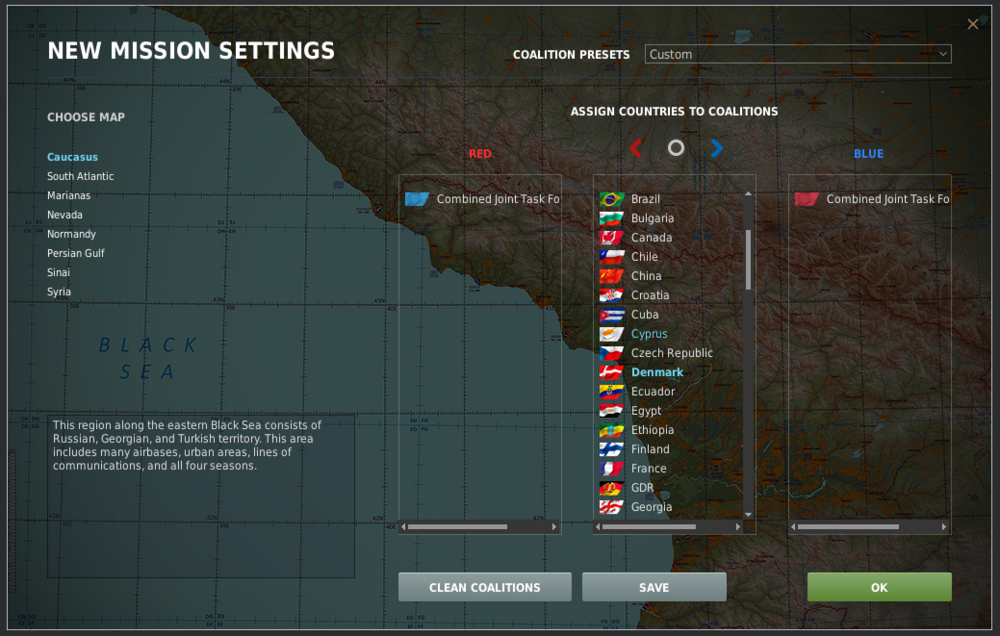Click RED list scroll left arrow
The height and width of the screenshot is (636, 1000).
pos(403,527)
